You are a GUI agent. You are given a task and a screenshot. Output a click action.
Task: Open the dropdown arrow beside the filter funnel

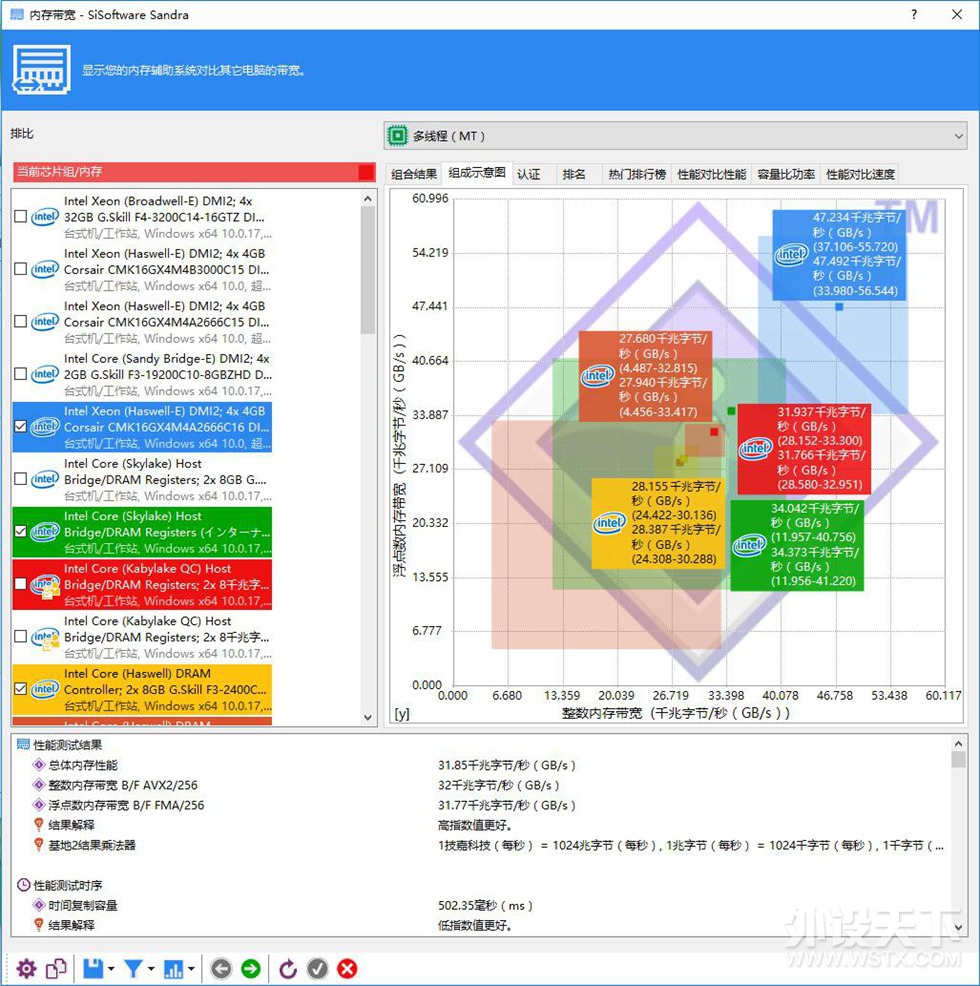click(x=152, y=969)
